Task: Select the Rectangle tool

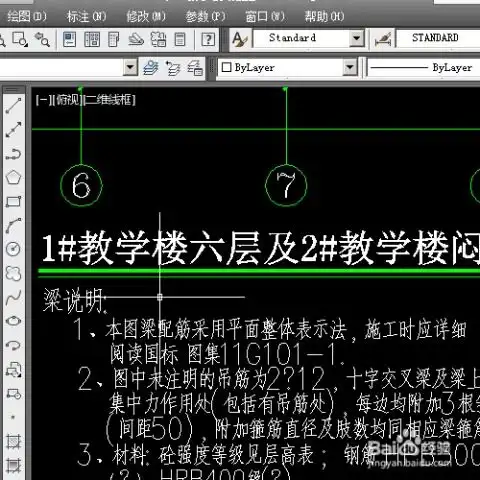Action: tap(14, 202)
